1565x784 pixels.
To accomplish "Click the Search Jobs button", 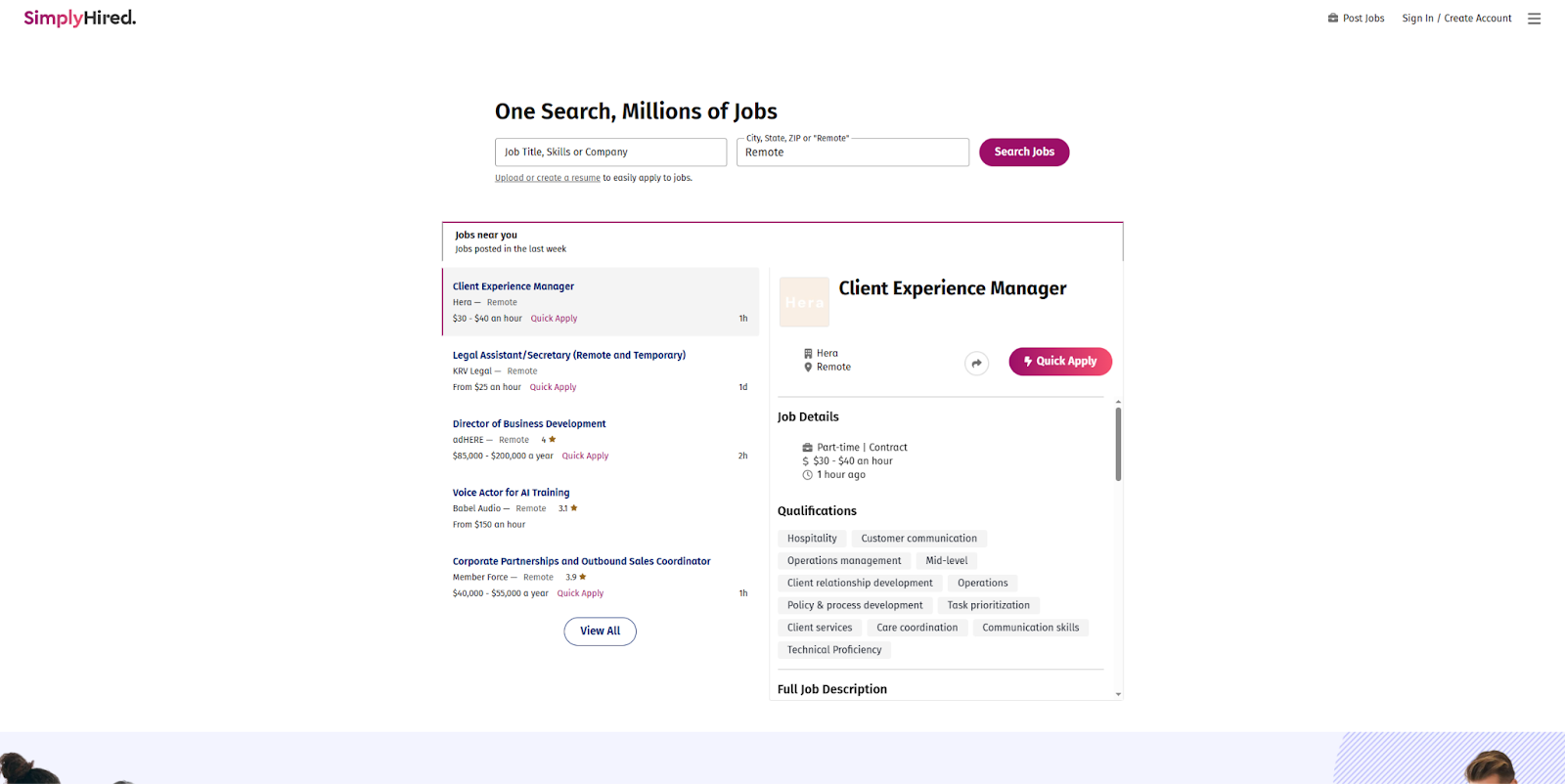I will click(1024, 152).
